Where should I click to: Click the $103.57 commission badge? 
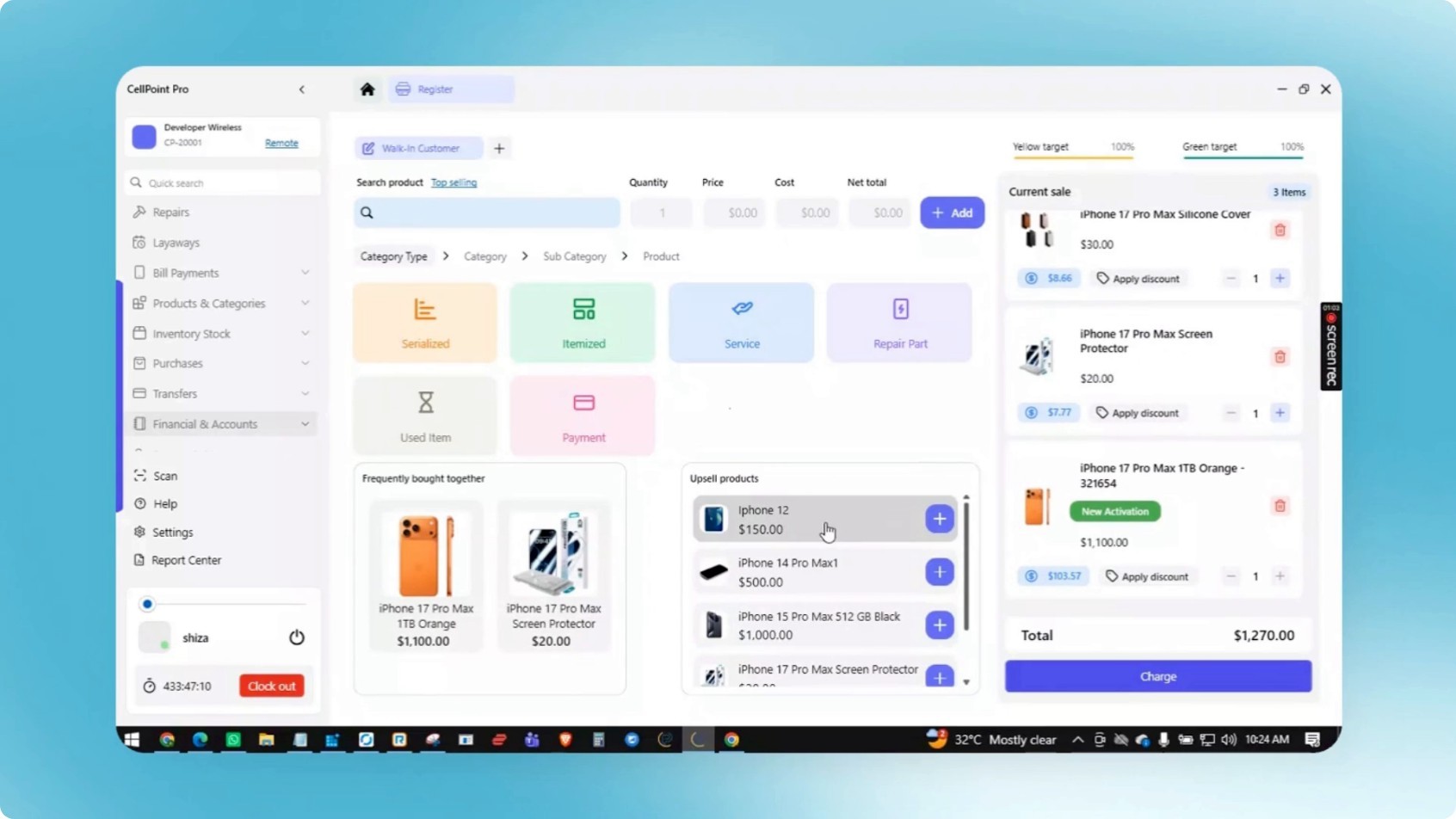[x=1053, y=576]
